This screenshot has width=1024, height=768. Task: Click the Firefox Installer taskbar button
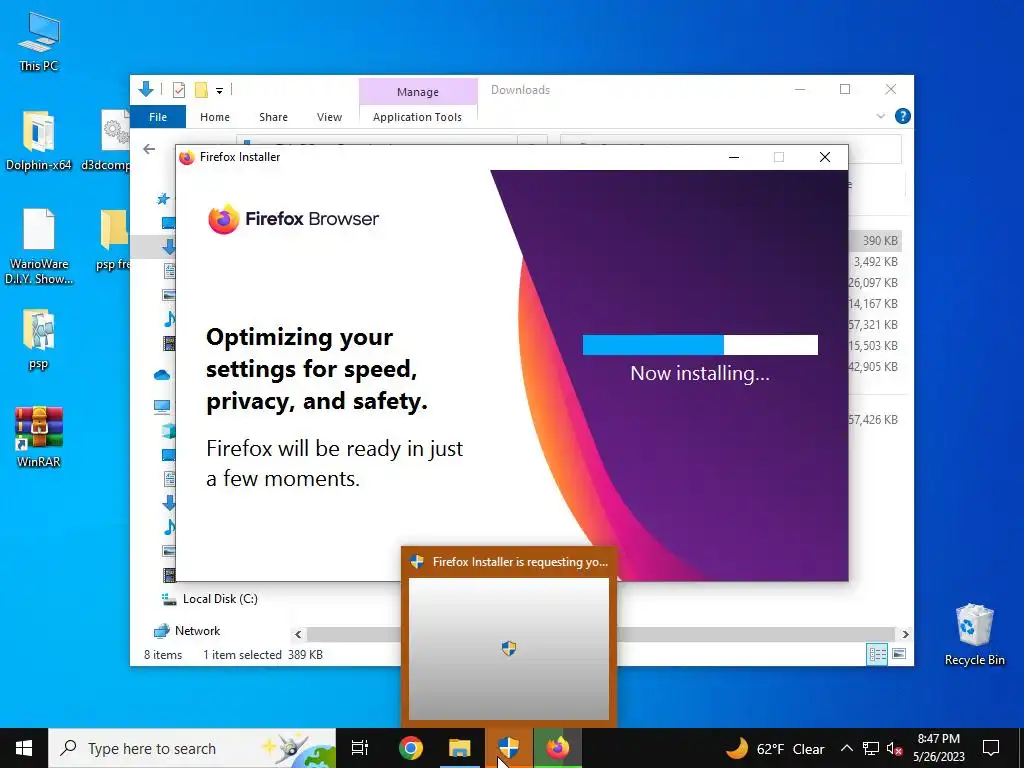coord(558,748)
